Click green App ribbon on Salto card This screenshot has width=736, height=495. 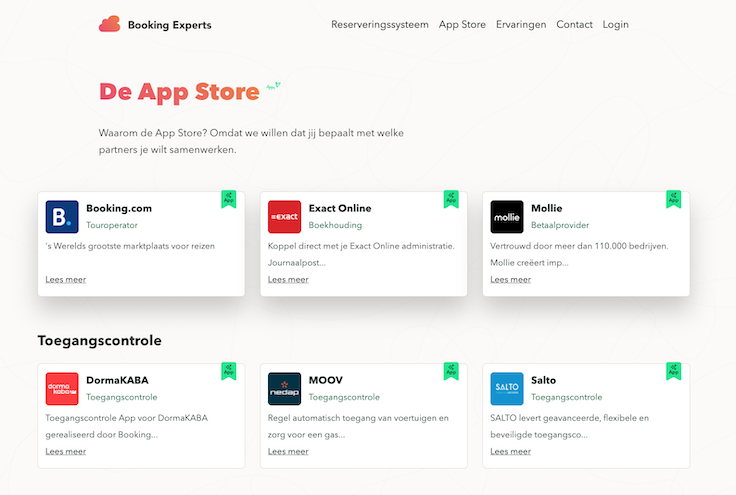[674, 371]
